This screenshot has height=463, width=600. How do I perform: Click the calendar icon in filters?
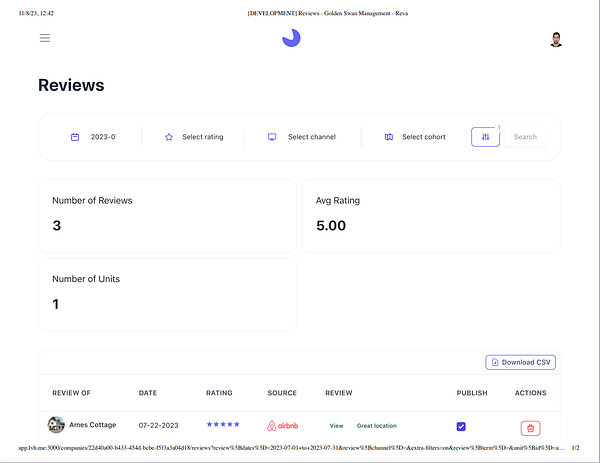(75, 137)
